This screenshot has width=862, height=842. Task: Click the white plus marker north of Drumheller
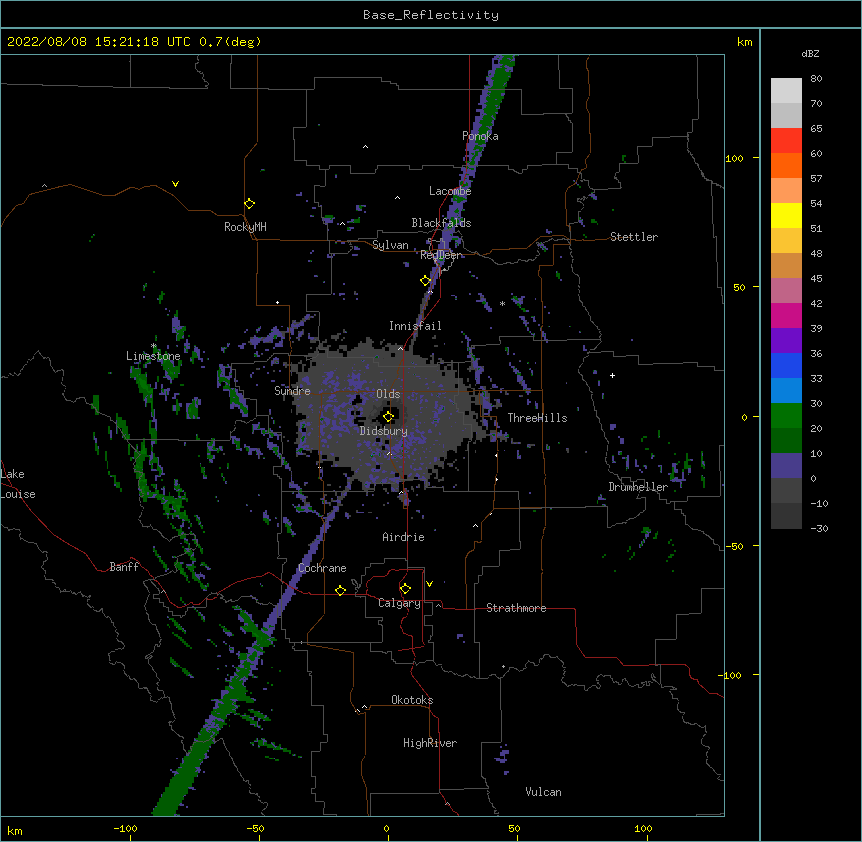tap(612, 375)
